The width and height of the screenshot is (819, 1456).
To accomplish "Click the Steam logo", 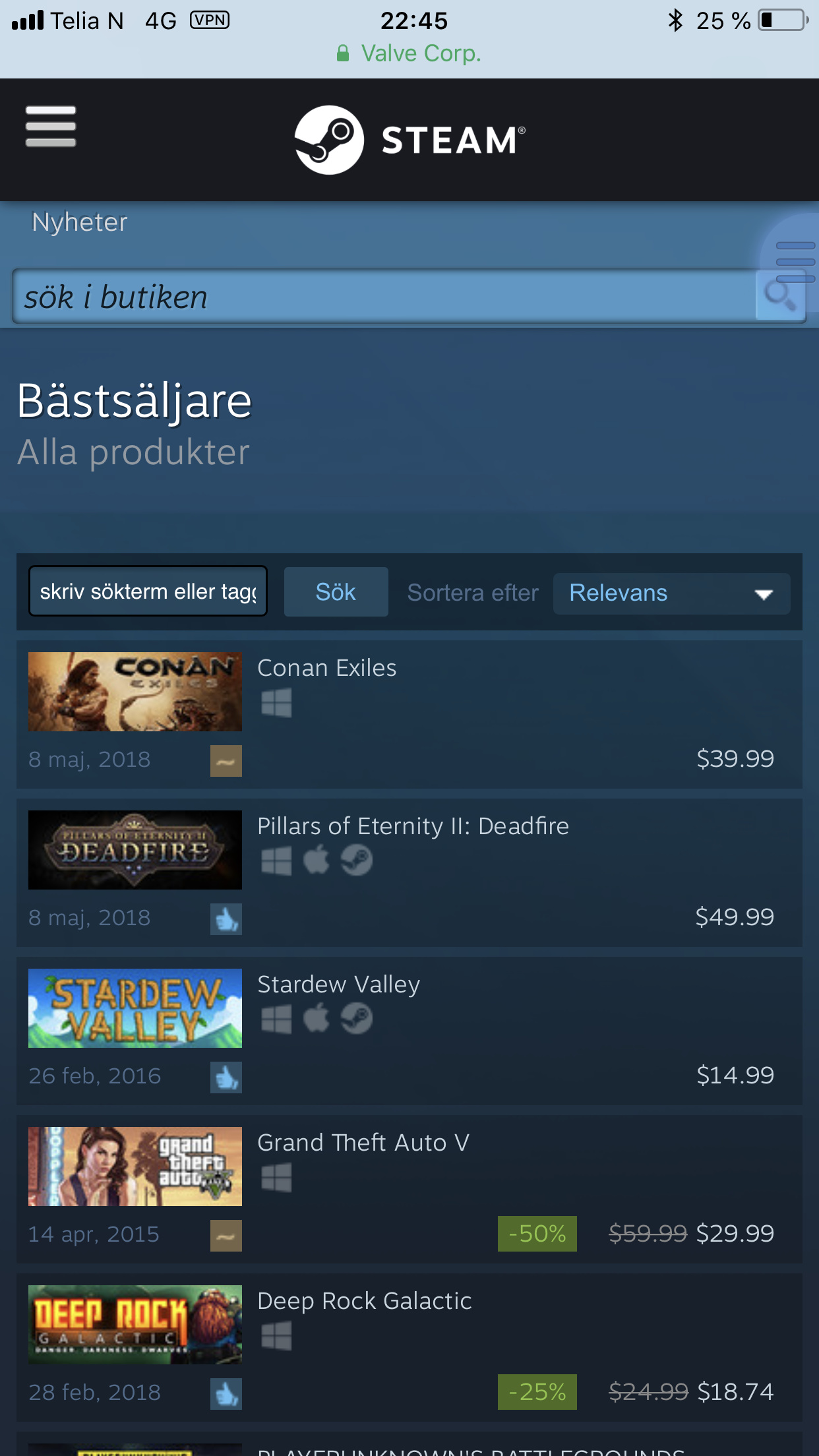I will click(x=409, y=140).
